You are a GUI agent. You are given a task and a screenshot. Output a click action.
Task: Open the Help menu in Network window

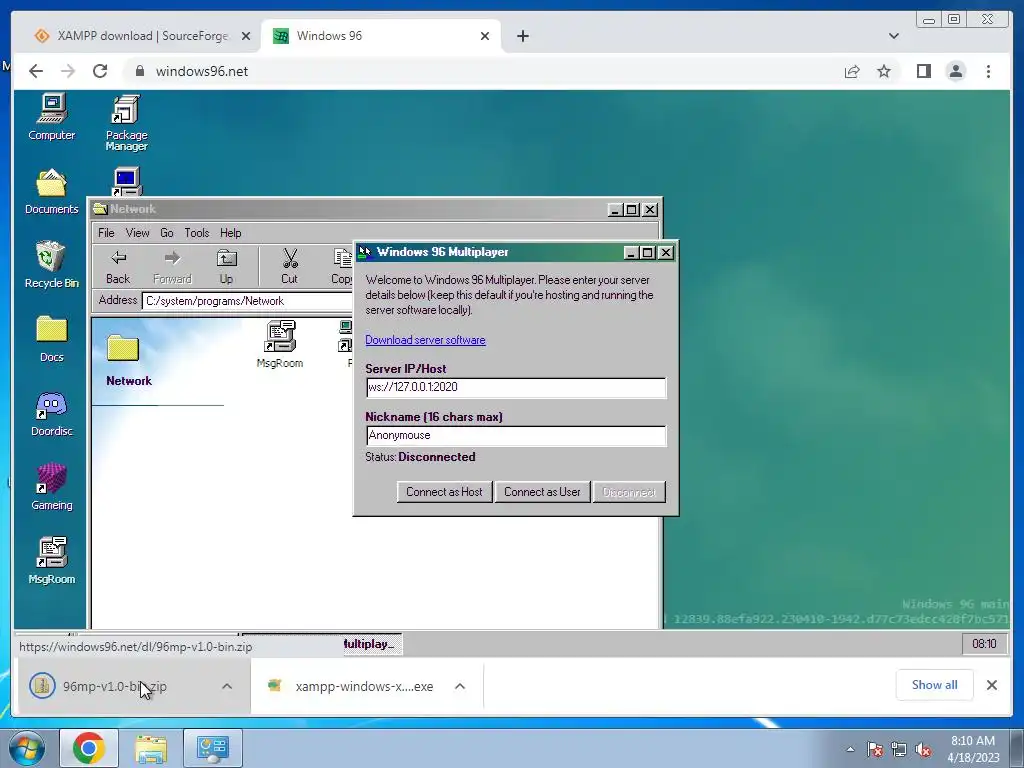click(x=231, y=232)
